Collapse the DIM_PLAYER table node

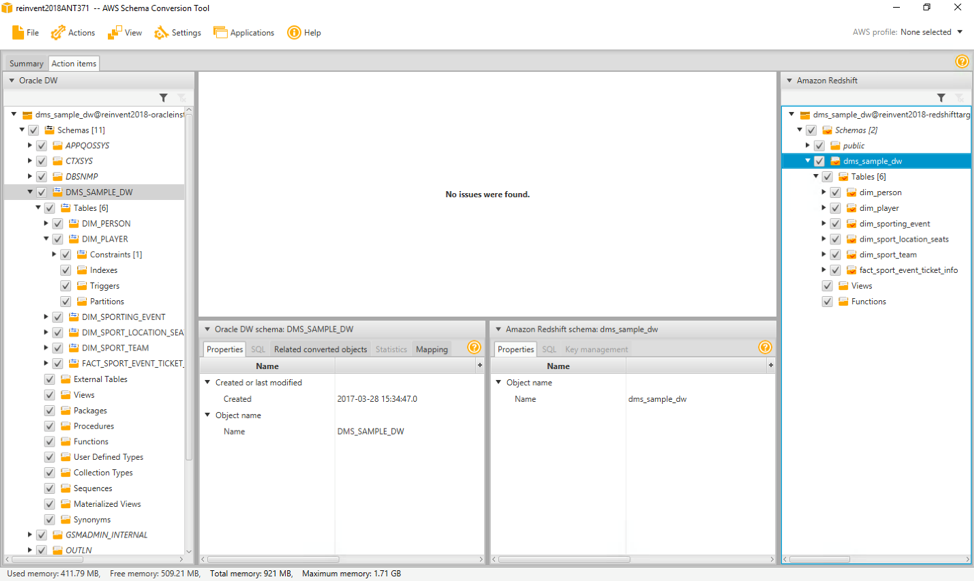(45, 239)
